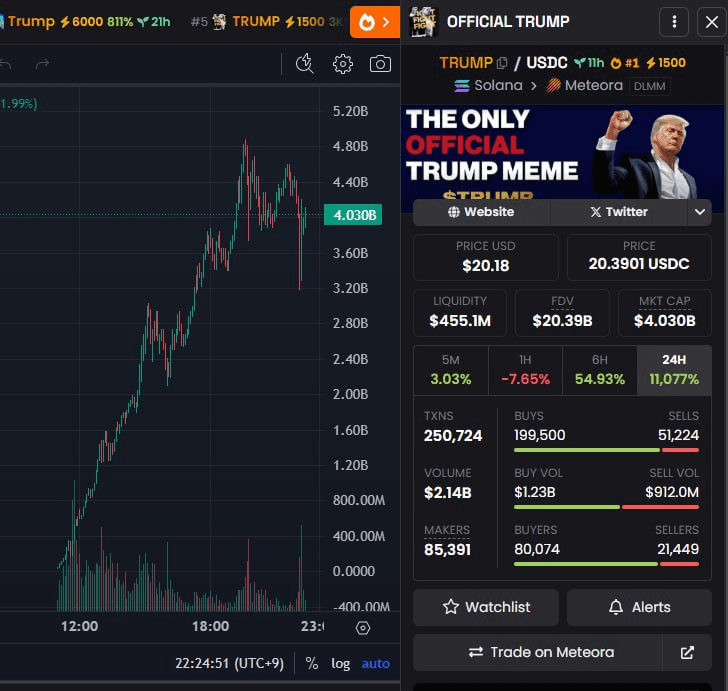Select the 1H timeframe tab
The height and width of the screenshot is (691, 728).
coord(525,370)
